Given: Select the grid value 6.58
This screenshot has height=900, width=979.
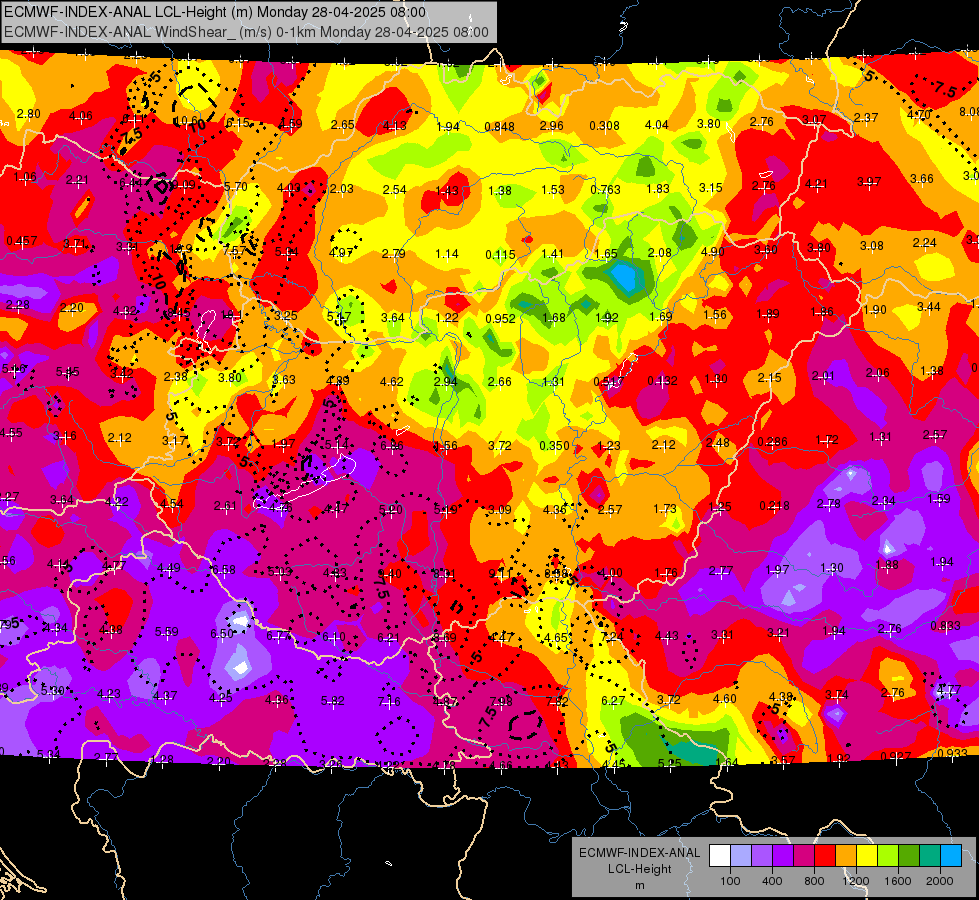Looking at the screenshot, I should pos(223,570).
